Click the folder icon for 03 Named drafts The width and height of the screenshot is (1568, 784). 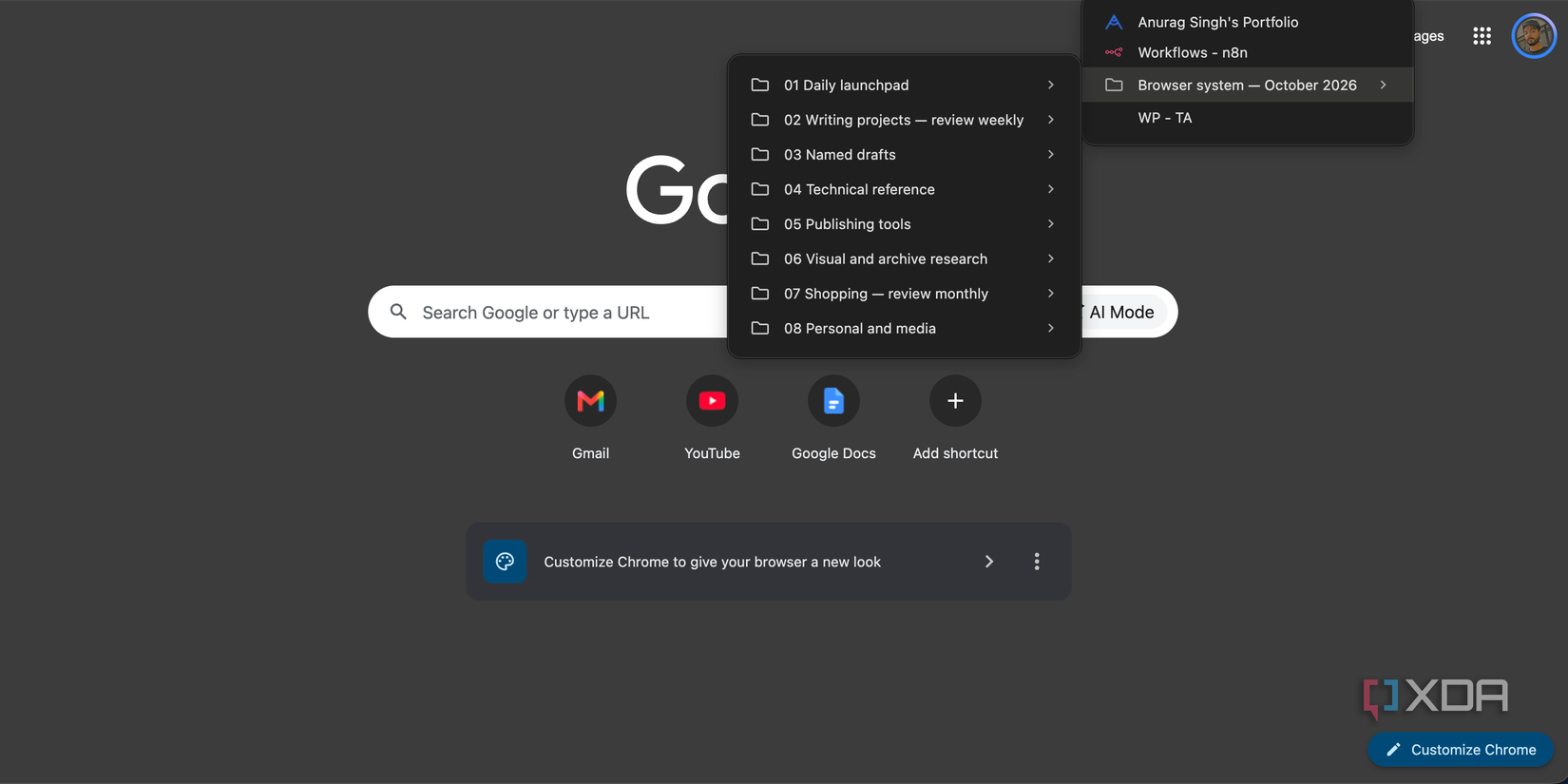(760, 154)
